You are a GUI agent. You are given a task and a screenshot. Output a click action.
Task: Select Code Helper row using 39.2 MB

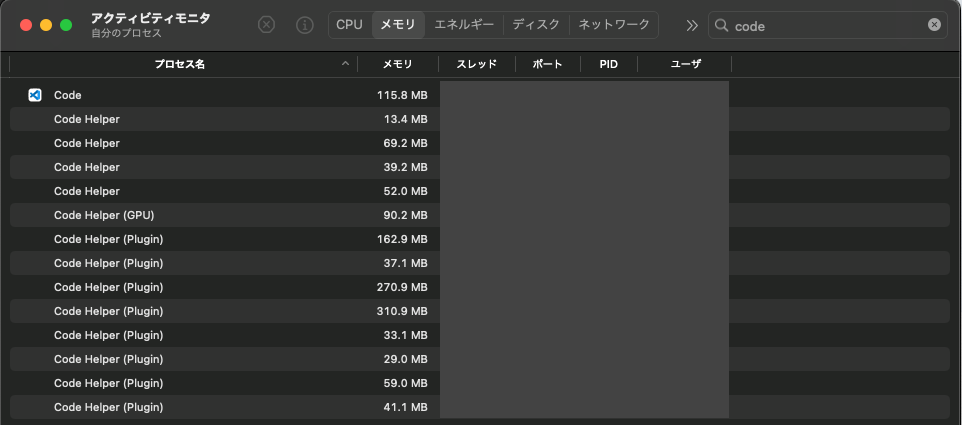pyautogui.click(x=480, y=167)
